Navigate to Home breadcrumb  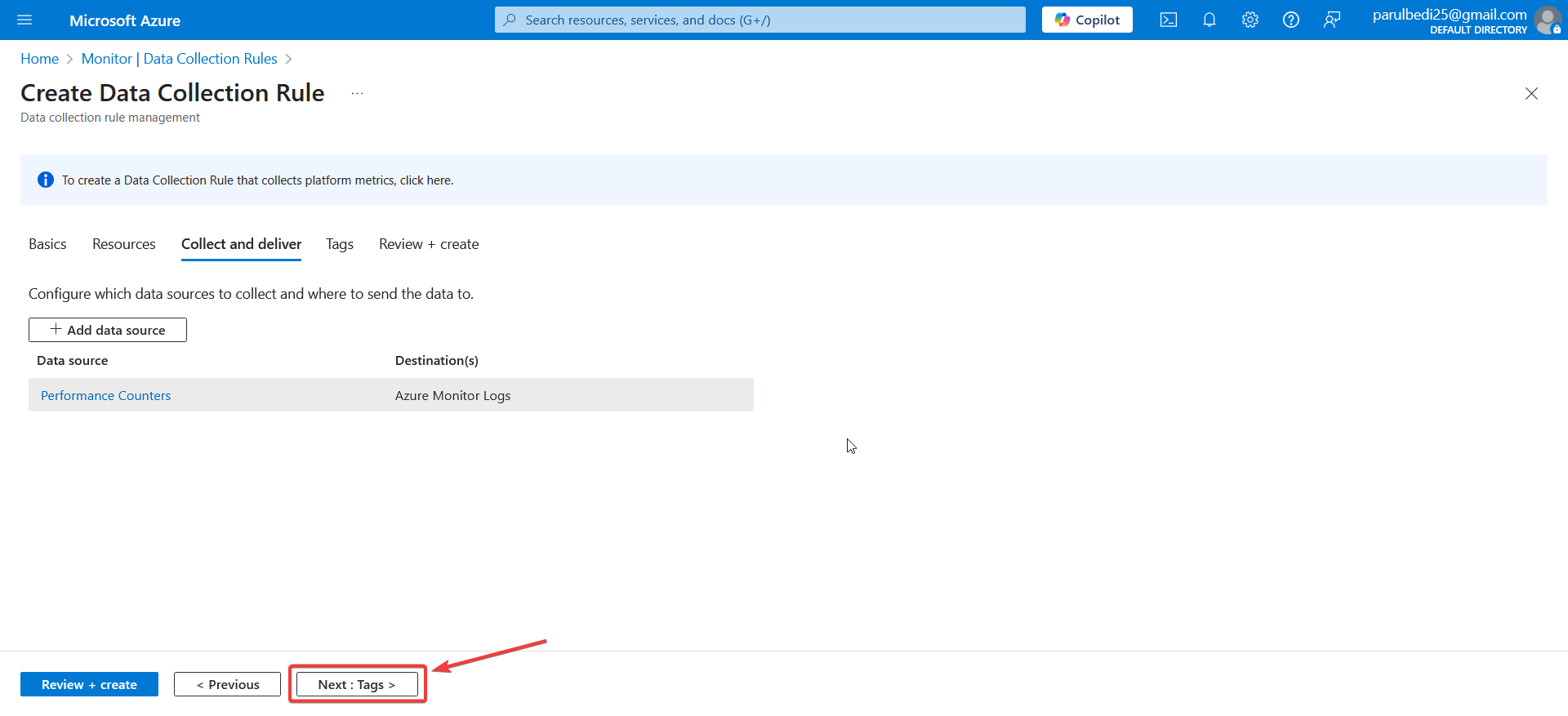click(39, 59)
